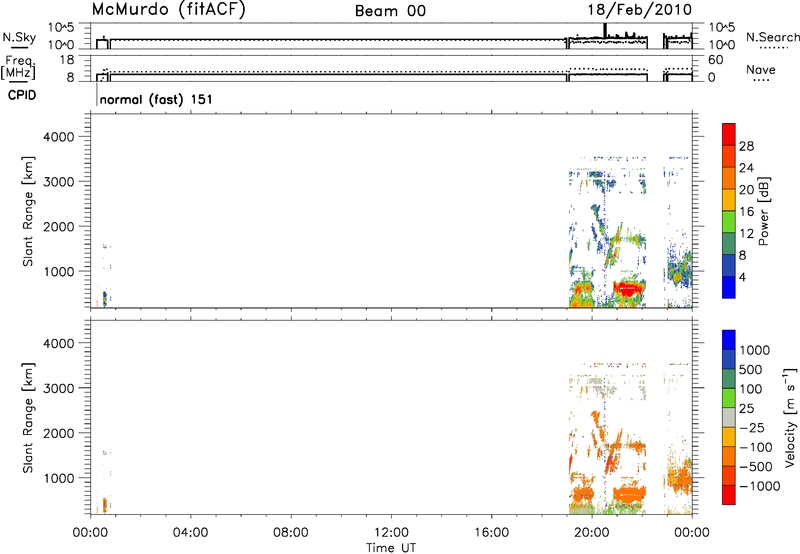Image resolution: width=800 pixels, height=554 pixels.
Task: Click the blue bottom of the power colorbar
Action: [x=729, y=287]
